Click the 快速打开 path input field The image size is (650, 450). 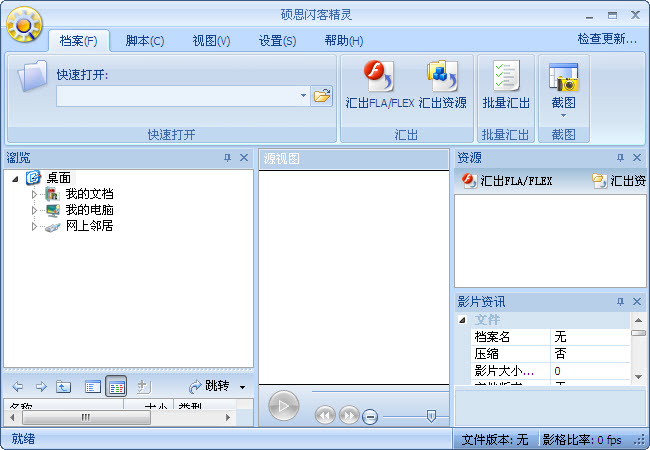177,96
